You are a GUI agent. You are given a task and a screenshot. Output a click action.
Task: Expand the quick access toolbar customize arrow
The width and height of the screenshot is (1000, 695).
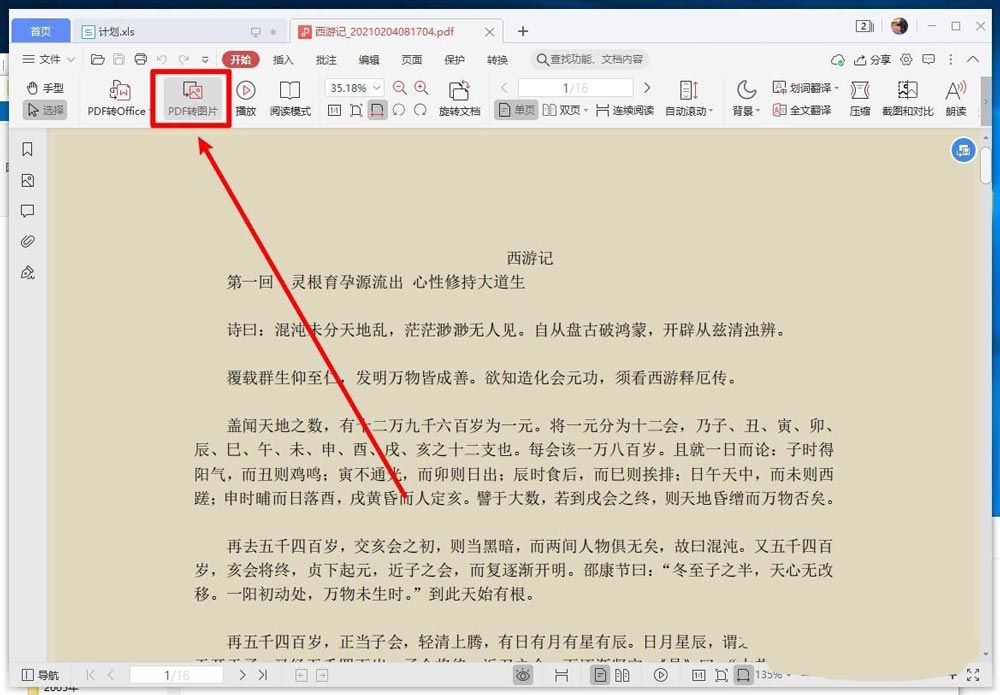(x=205, y=59)
